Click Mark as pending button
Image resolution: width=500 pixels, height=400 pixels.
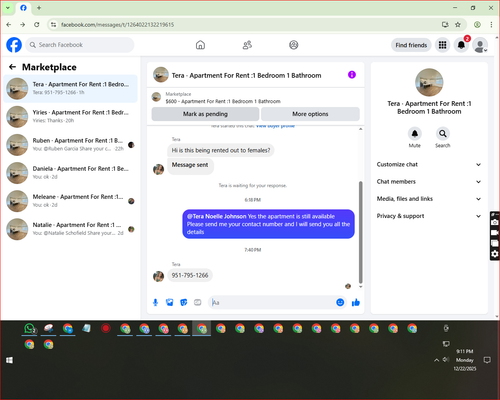click(x=205, y=114)
